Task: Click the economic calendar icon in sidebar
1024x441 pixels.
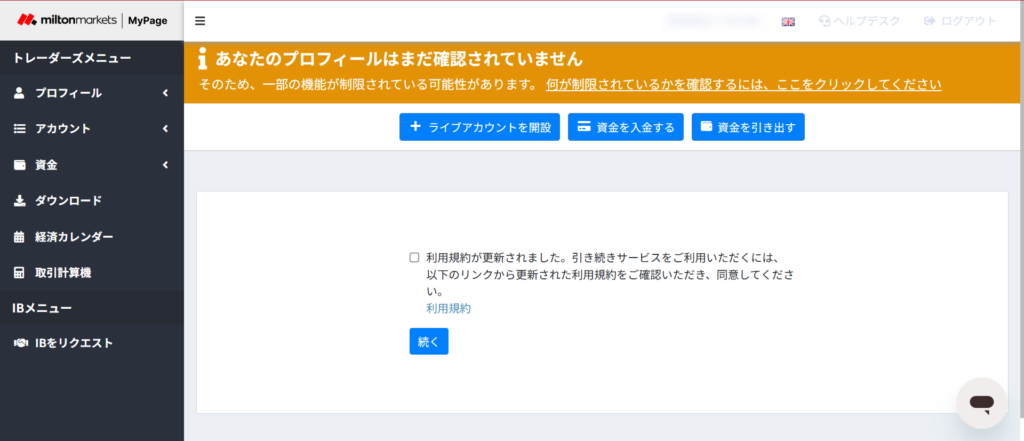Action: (x=19, y=237)
